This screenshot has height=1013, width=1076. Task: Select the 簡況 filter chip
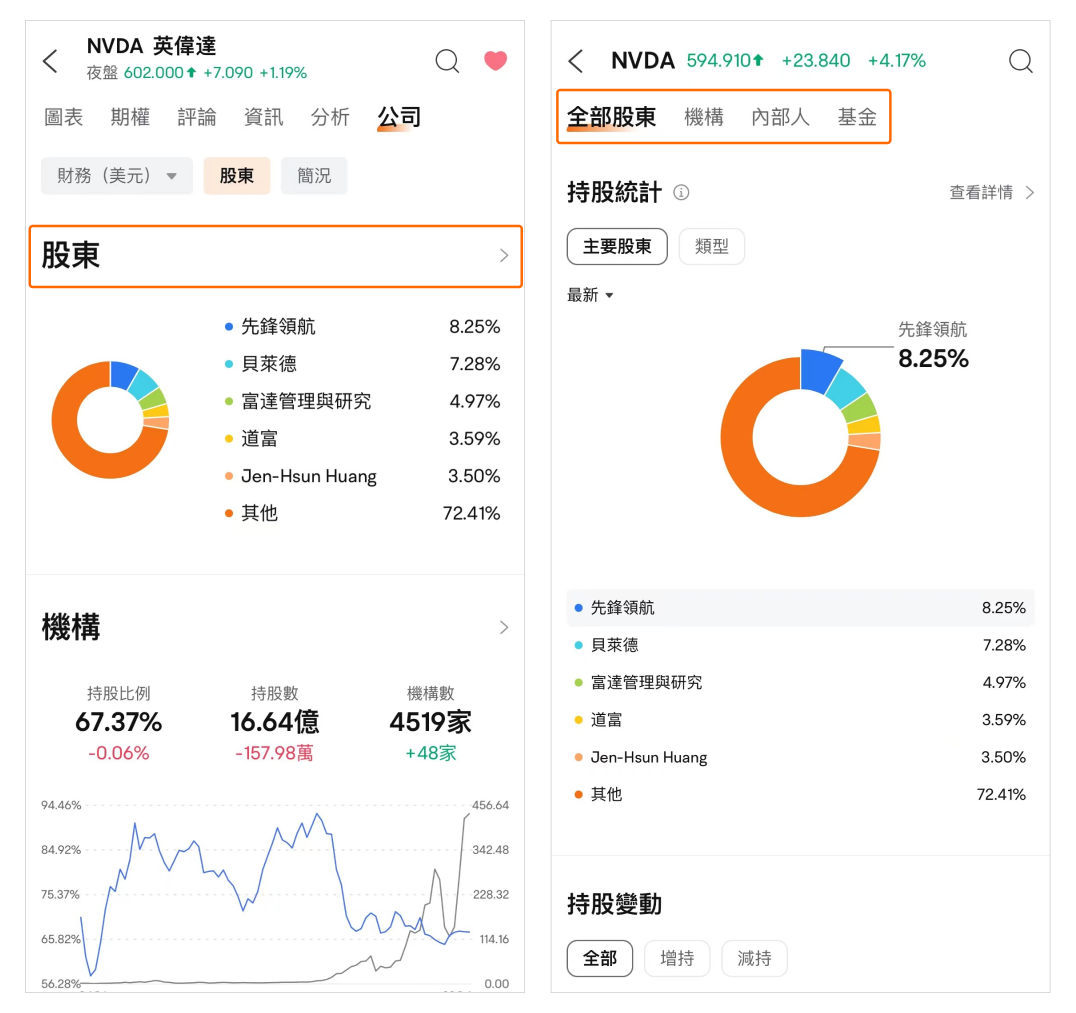click(x=314, y=176)
